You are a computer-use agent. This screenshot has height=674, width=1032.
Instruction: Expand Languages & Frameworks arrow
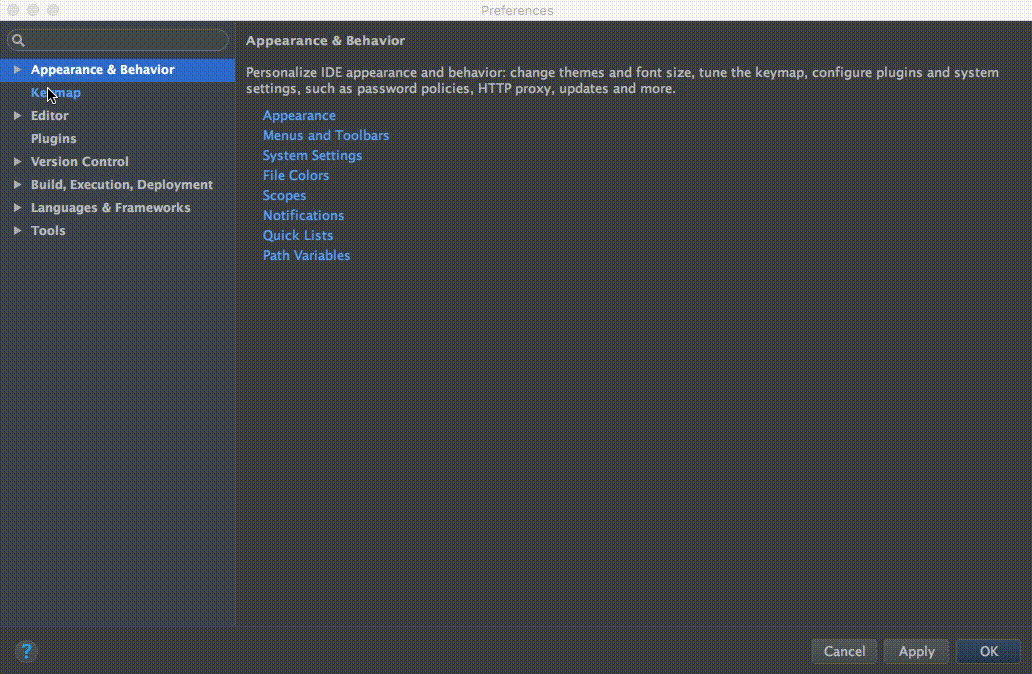click(18, 207)
